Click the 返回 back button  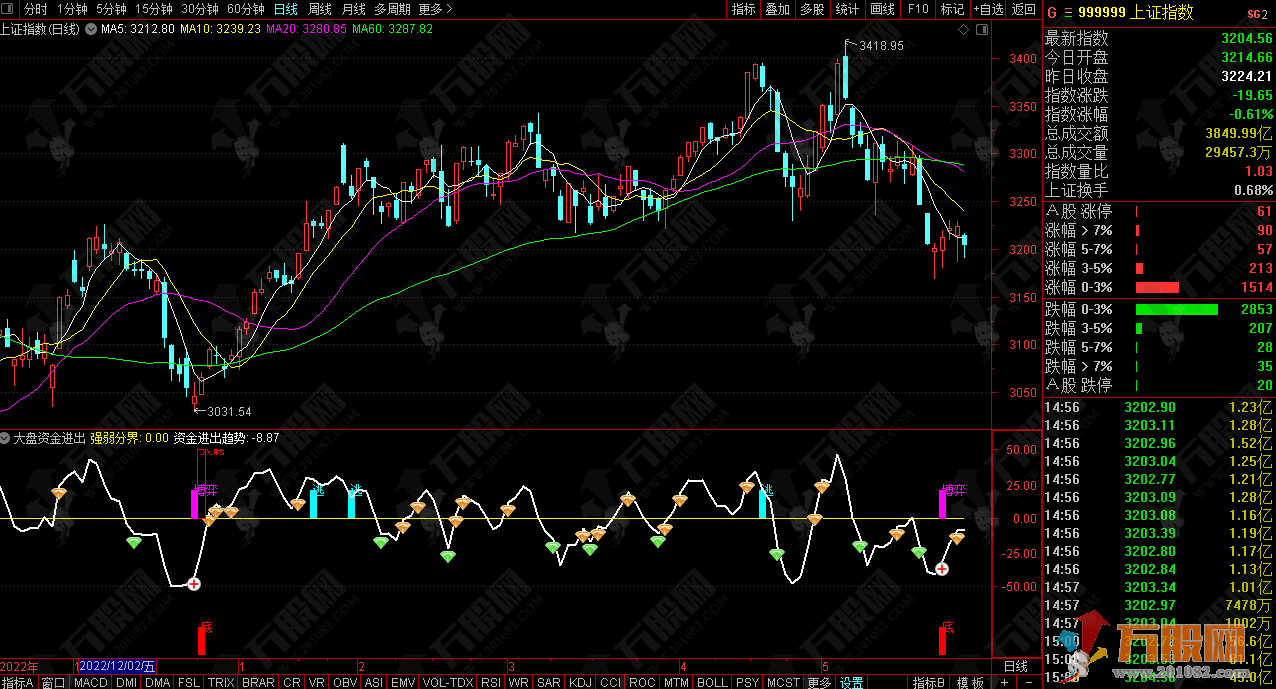coord(1024,9)
